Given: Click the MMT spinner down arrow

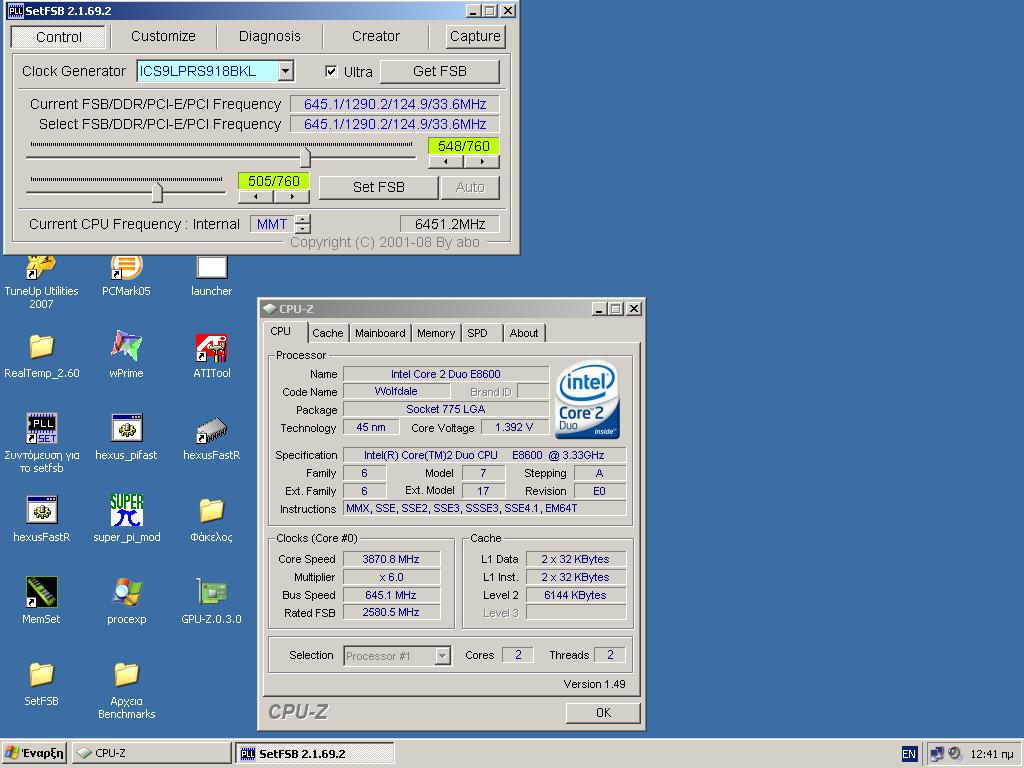Looking at the screenshot, I should 302,229.
